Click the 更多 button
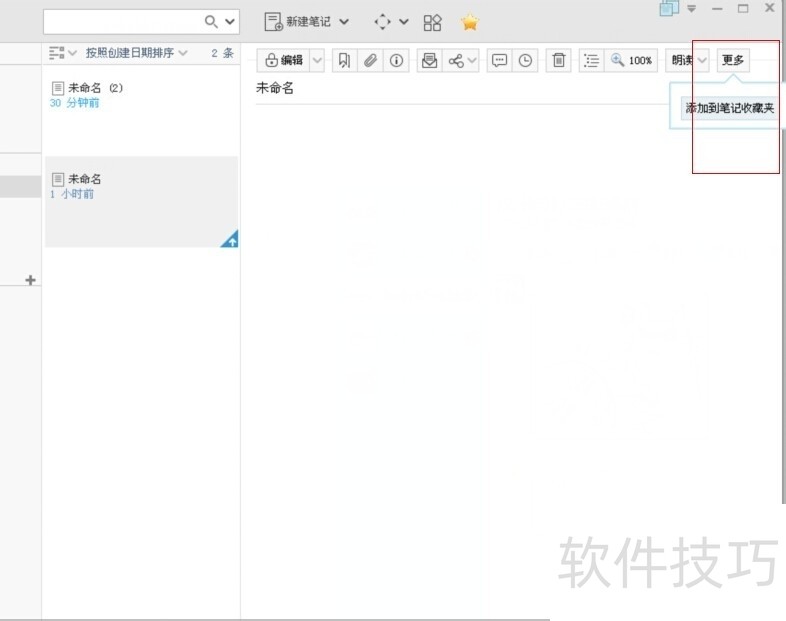Viewport: 786px width, 621px height. (x=733, y=60)
